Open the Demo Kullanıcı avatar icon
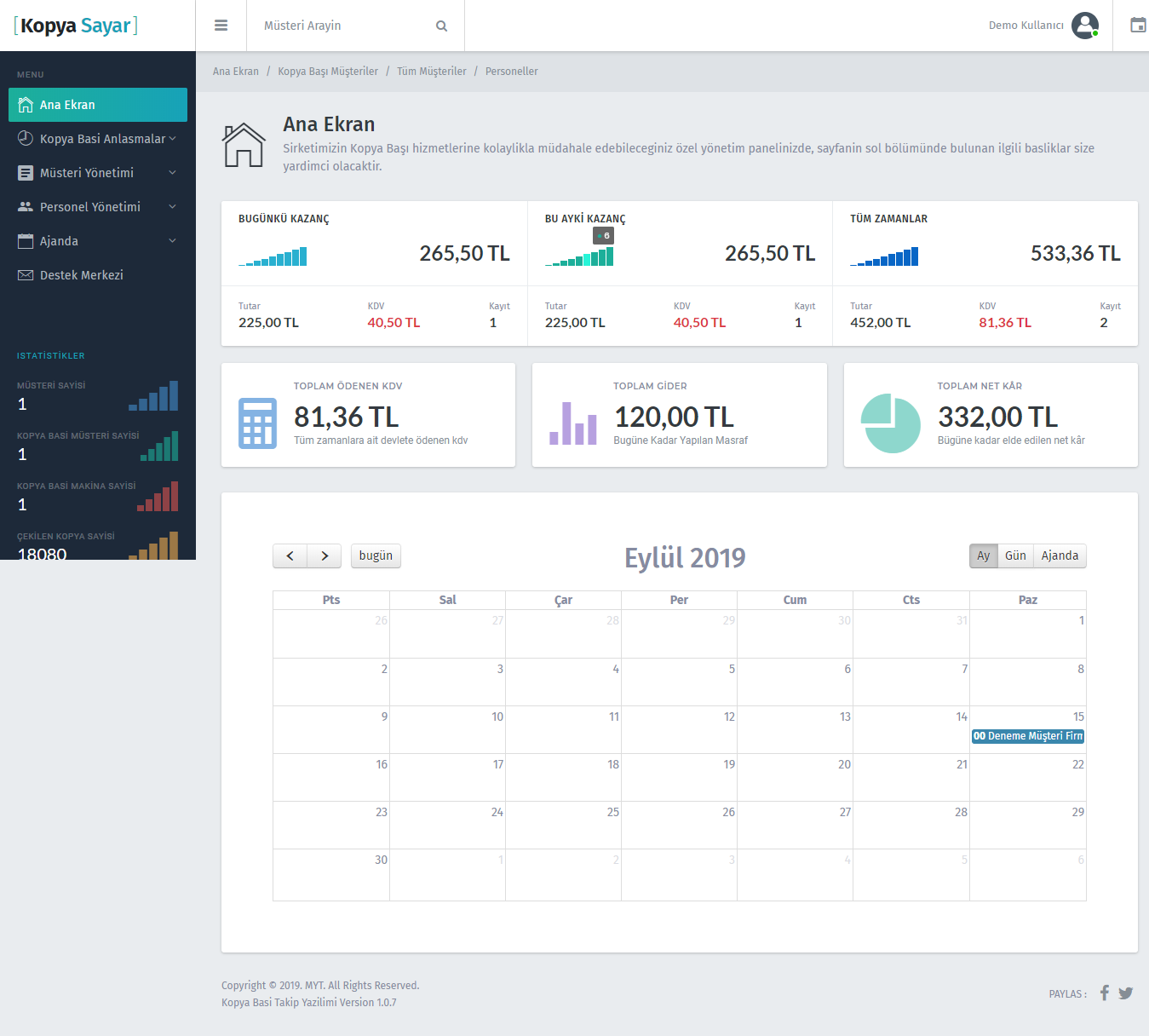This screenshot has height=1036, width=1149. tap(1084, 26)
